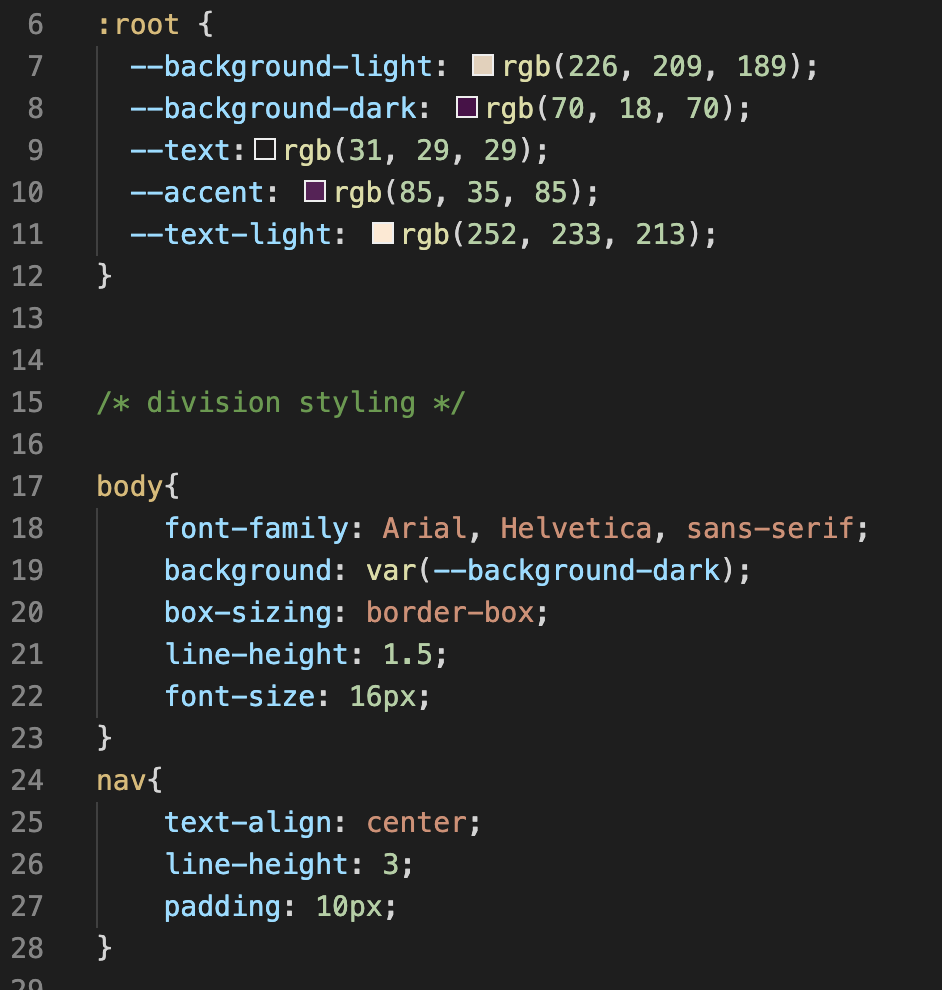The image size is (942, 990).
Task: Place cursor on the body selector
Action: [129, 486]
